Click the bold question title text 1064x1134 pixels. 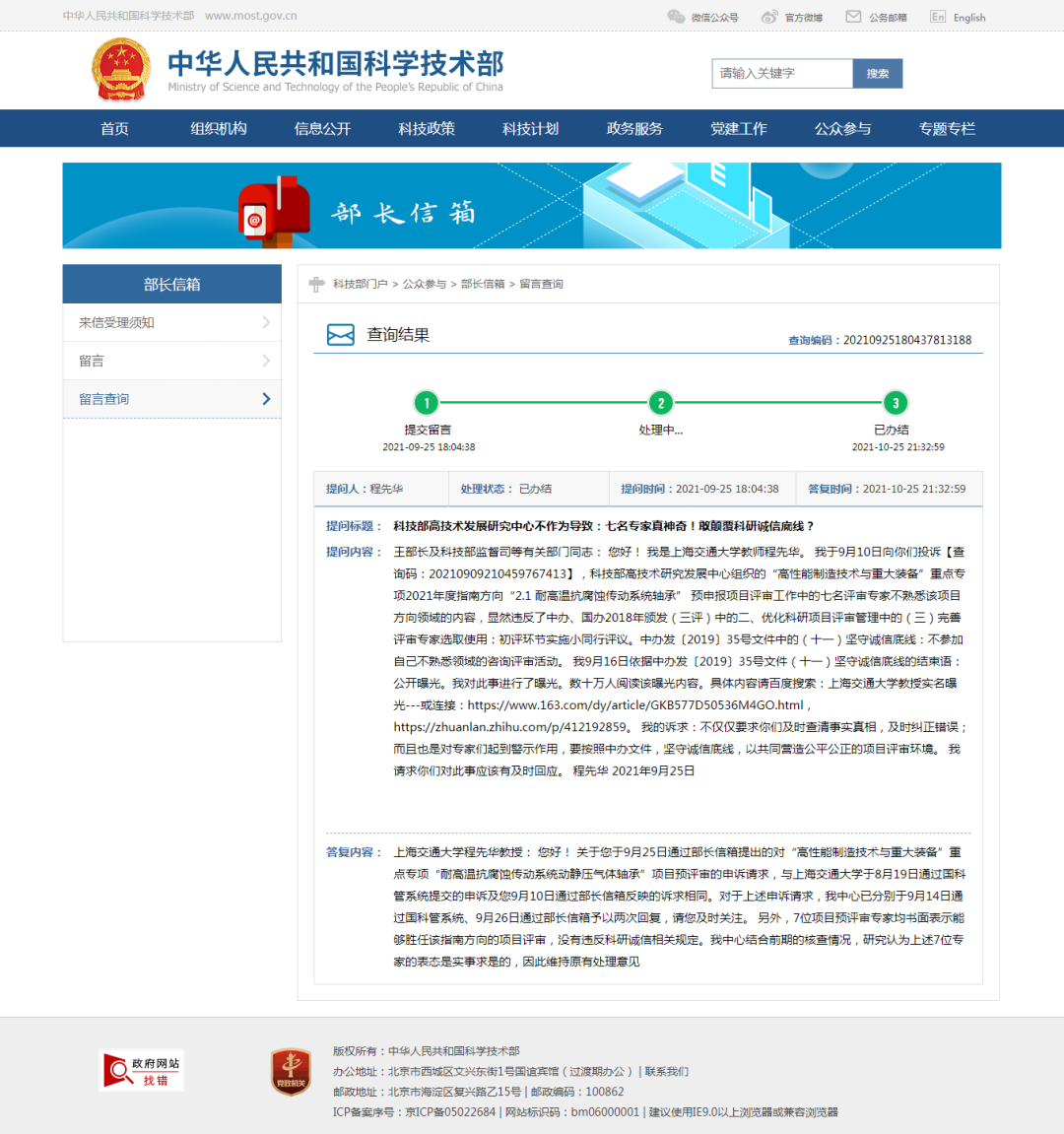pos(604,526)
